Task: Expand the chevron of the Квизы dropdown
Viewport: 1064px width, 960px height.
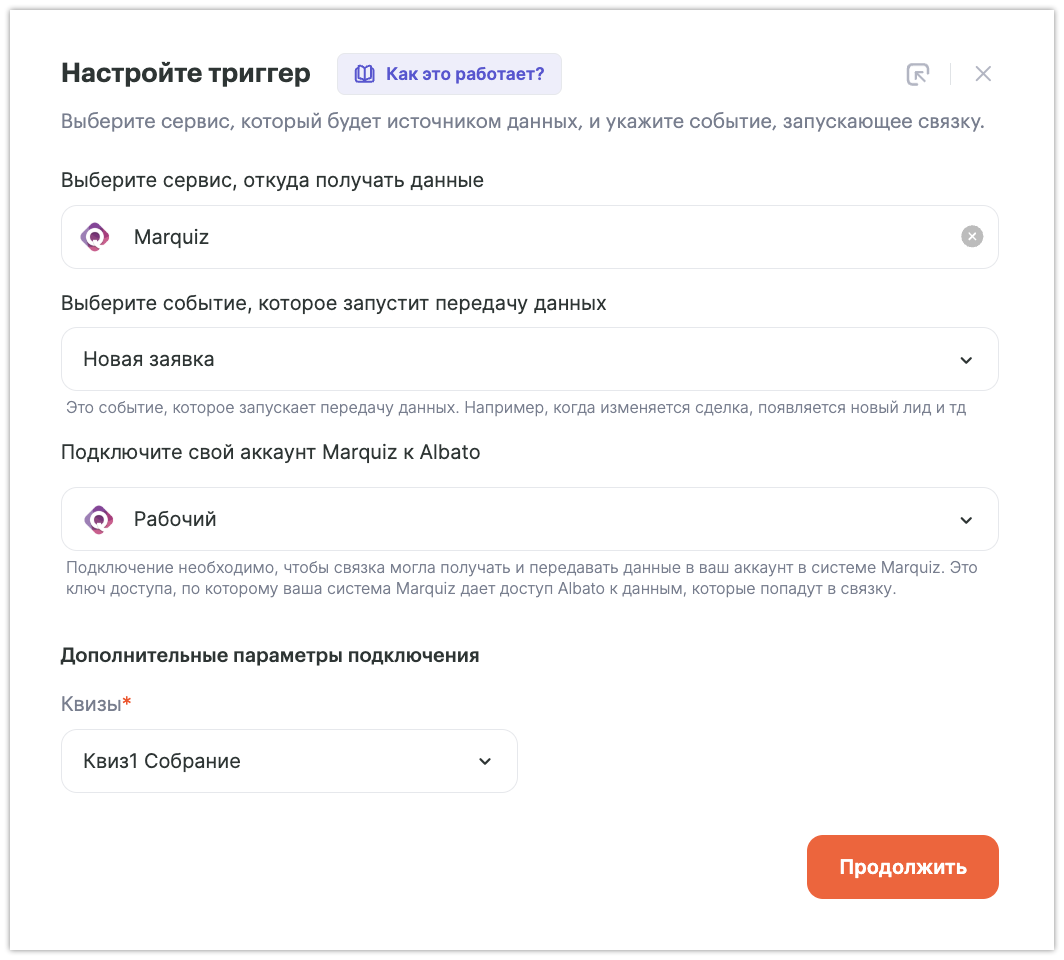Action: (485, 762)
